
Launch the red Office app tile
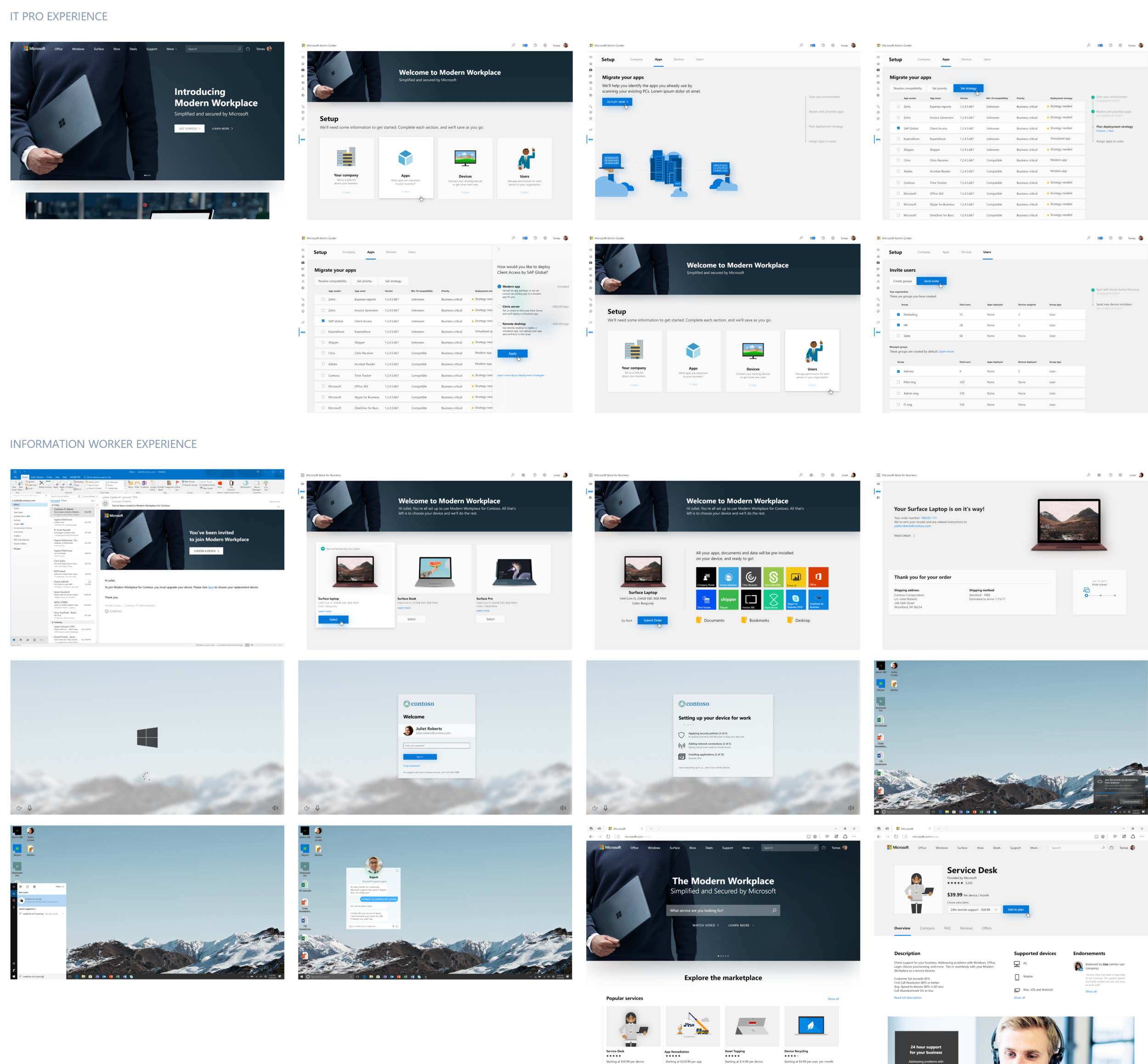click(818, 577)
